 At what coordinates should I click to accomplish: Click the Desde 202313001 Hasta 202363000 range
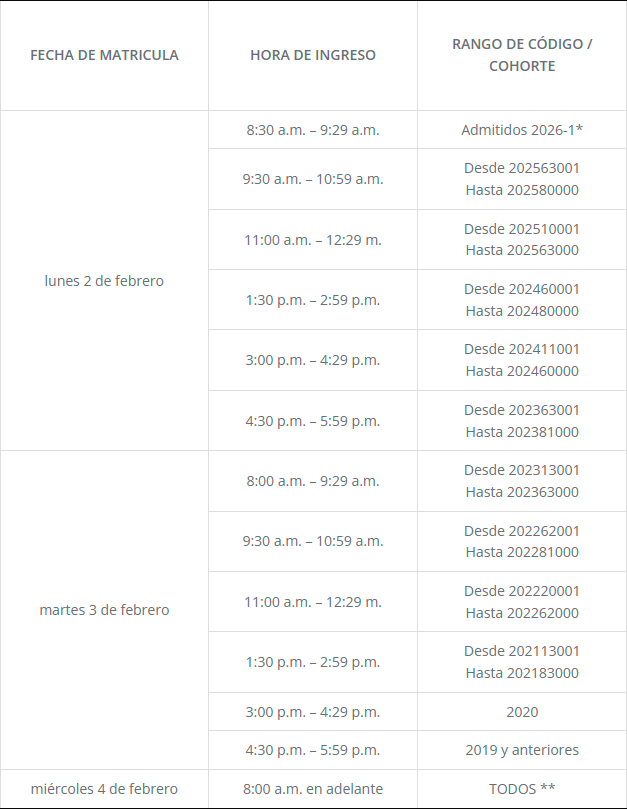[x=522, y=481]
